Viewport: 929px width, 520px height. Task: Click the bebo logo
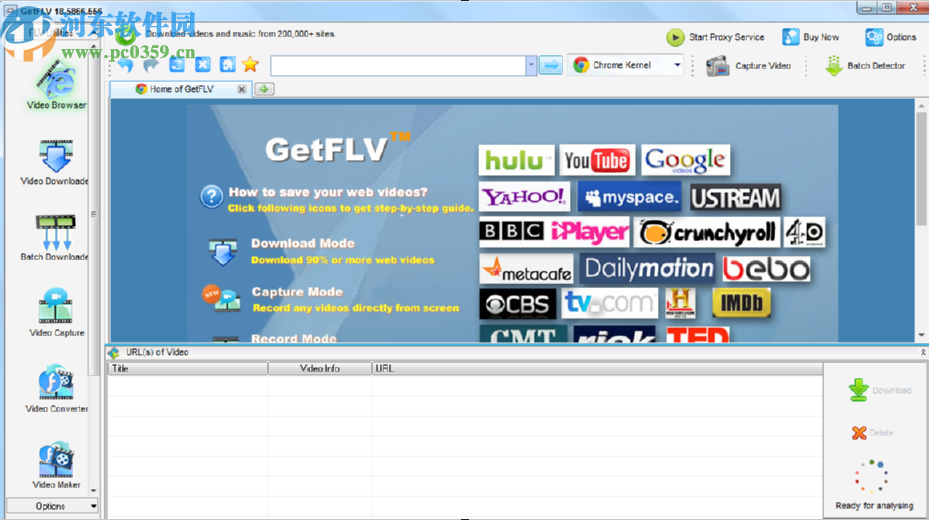pos(766,269)
